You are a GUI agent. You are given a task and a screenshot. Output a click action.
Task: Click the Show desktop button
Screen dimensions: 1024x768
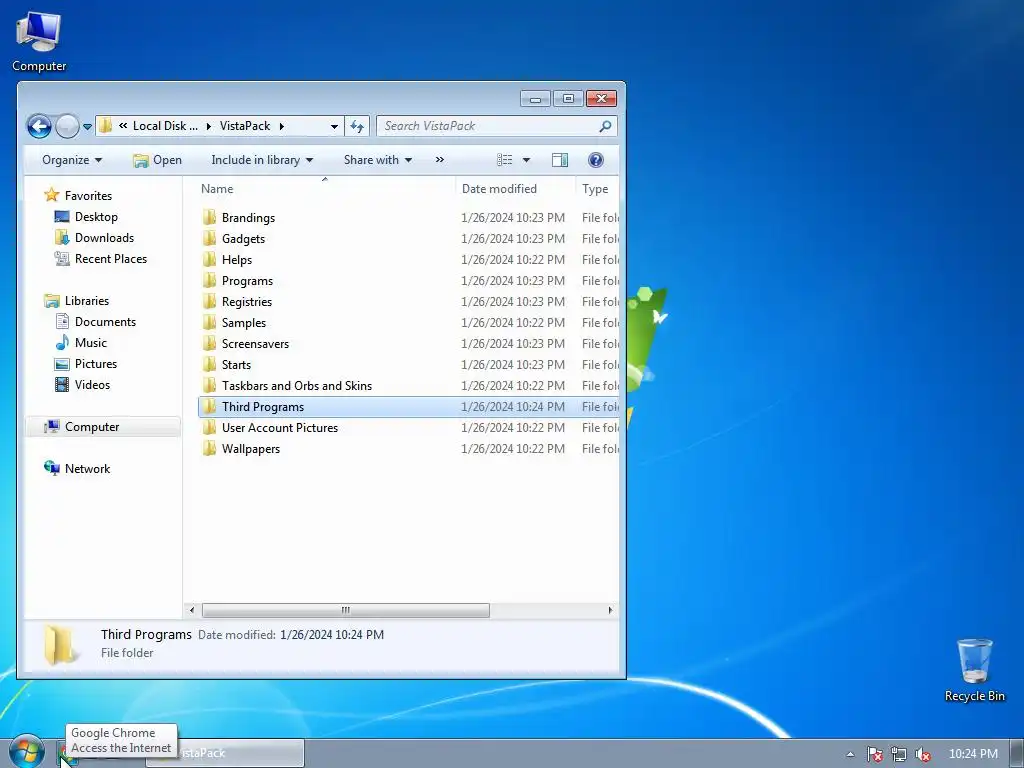click(1017, 754)
